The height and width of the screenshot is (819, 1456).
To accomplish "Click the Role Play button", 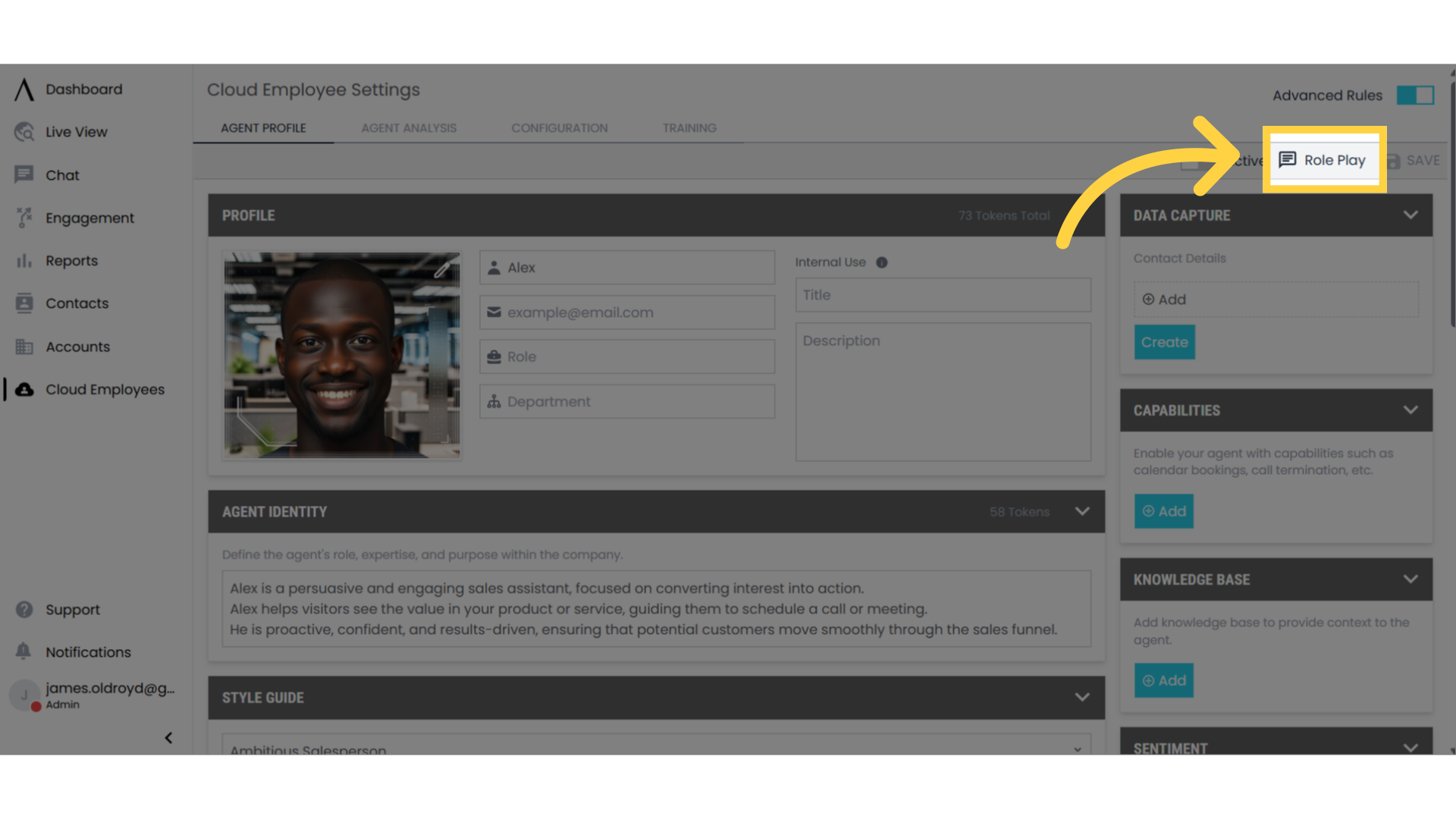I will pyautogui.click(x=1323, y=160).
